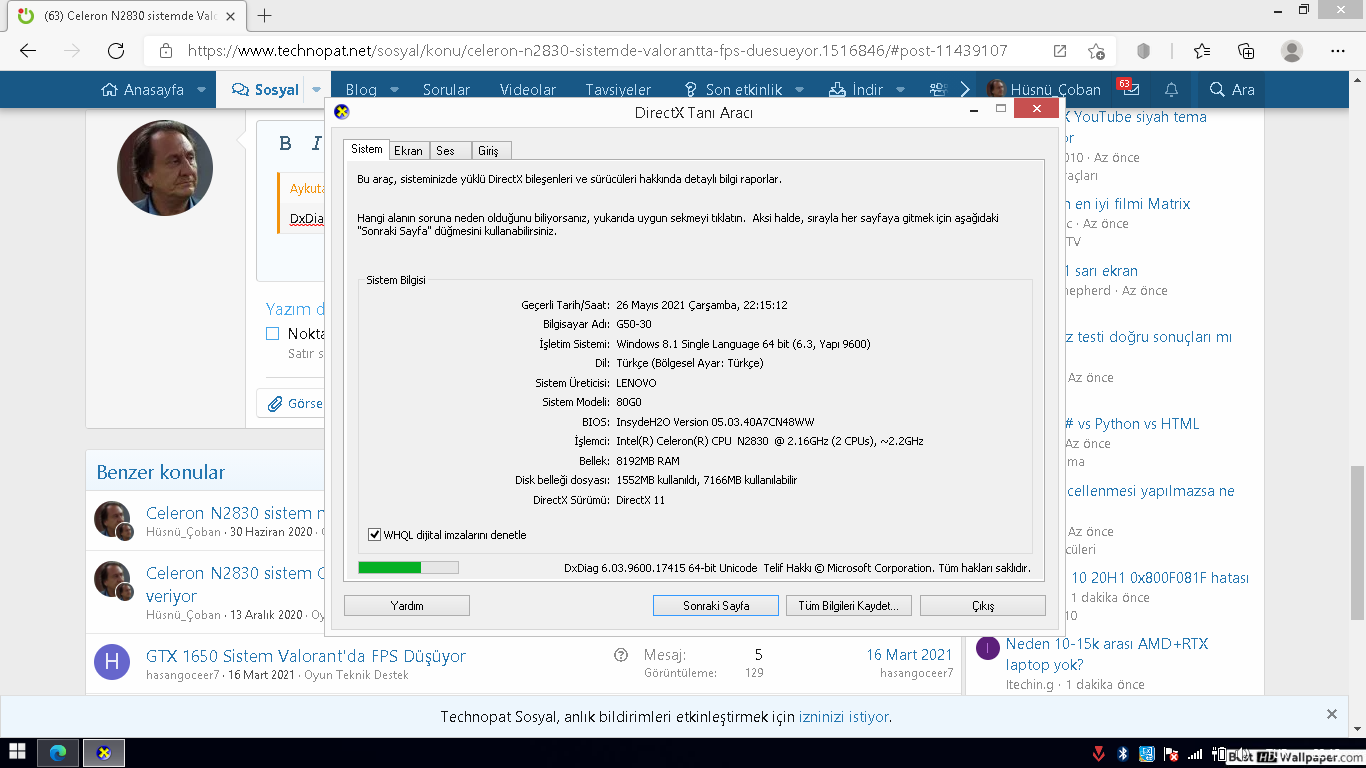
Task: Open the Videolar menu item
Action: 528,89
